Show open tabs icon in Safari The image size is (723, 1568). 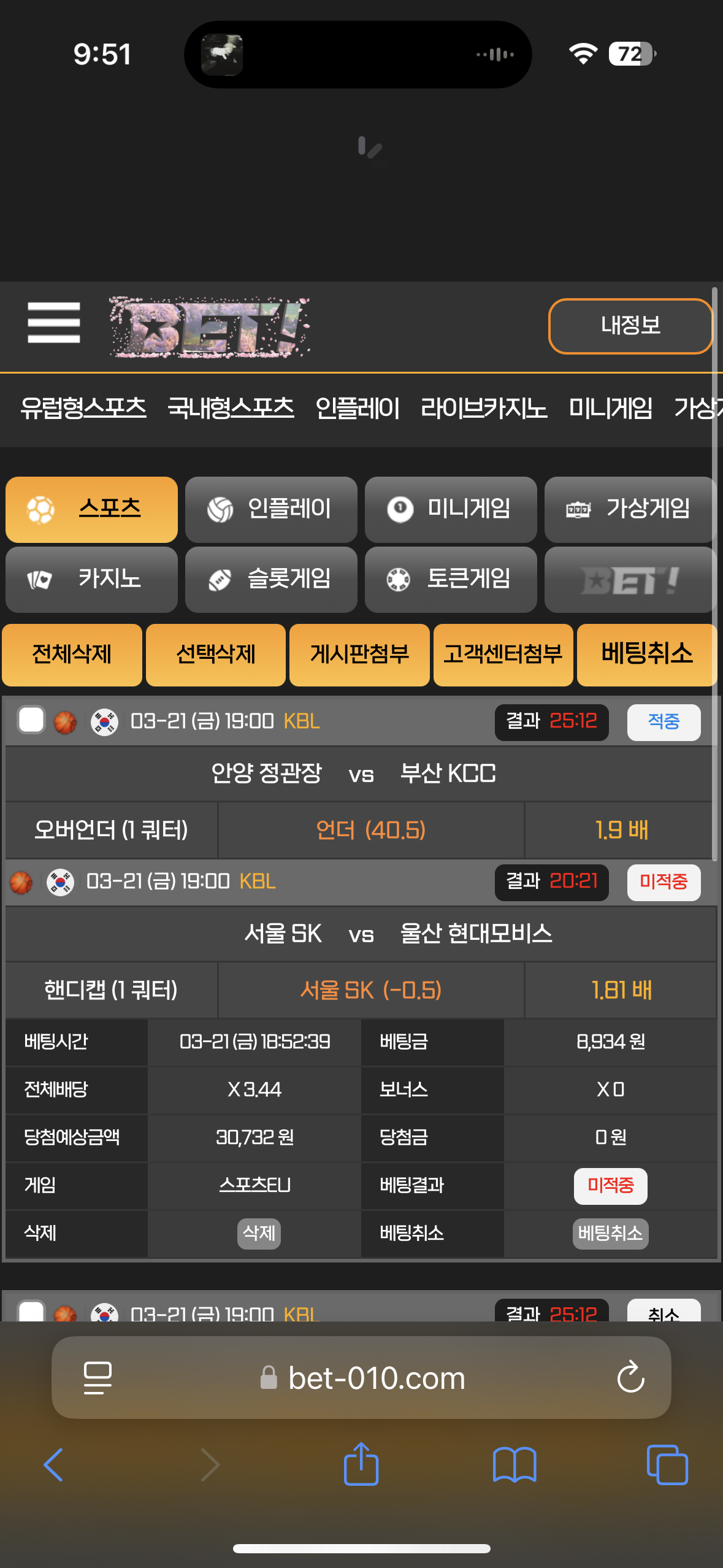667,1465
